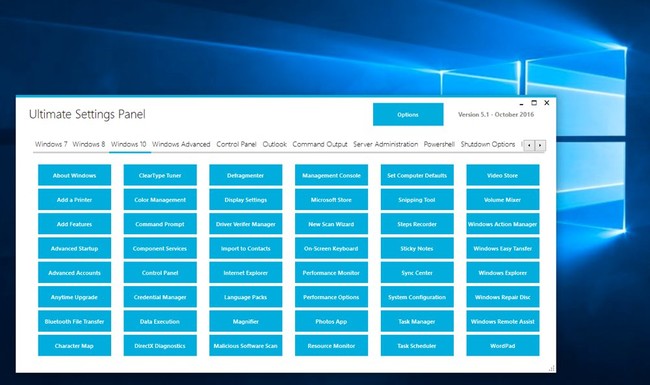Open Color Management
Screen dimensions: 650x385
[x=160, y=200]
